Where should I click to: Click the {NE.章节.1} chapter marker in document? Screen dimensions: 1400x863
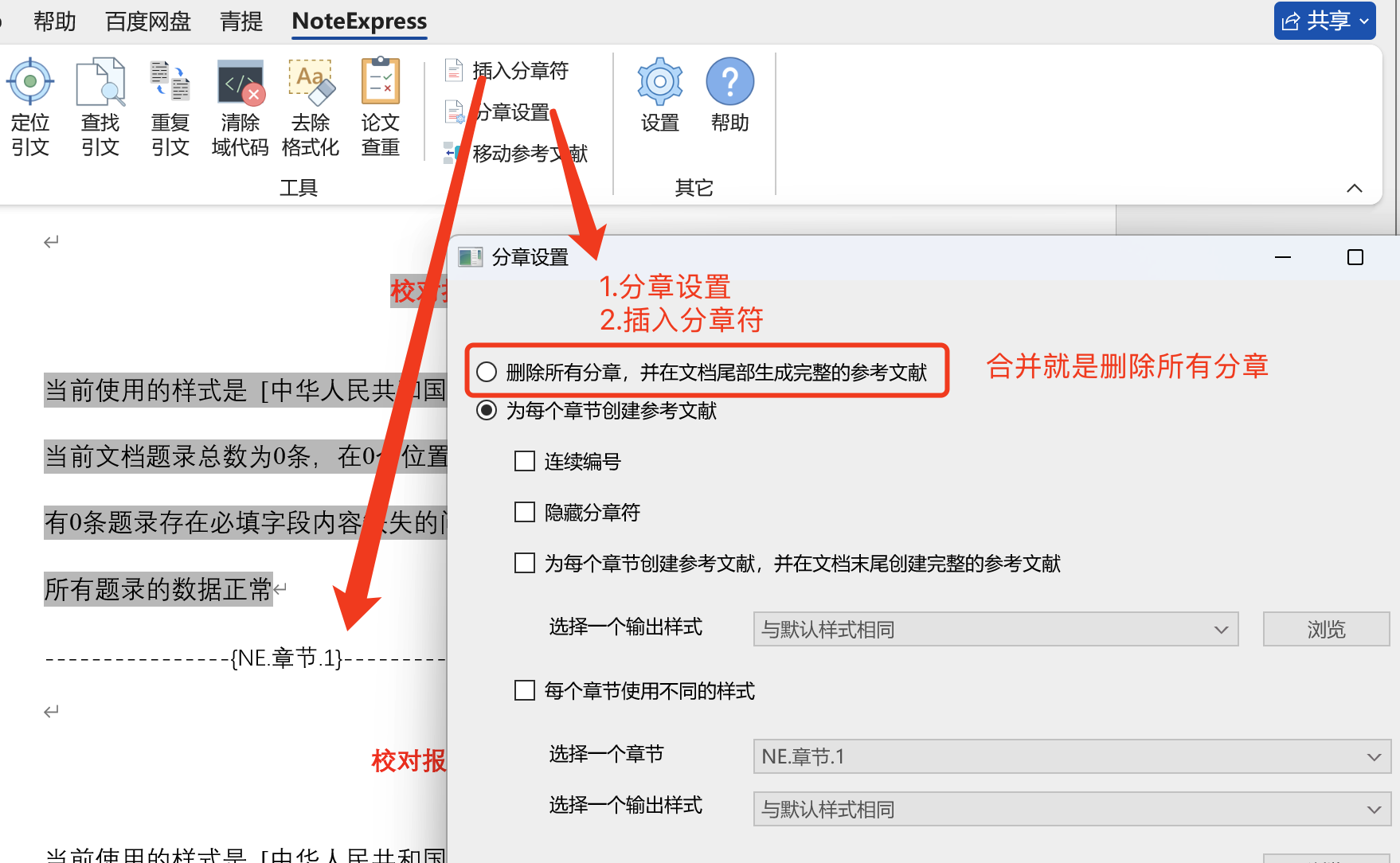tap(287, 658)
